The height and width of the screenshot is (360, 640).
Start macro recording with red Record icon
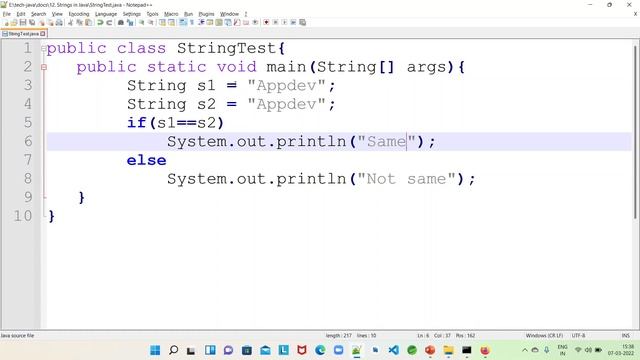pos(266,22)
